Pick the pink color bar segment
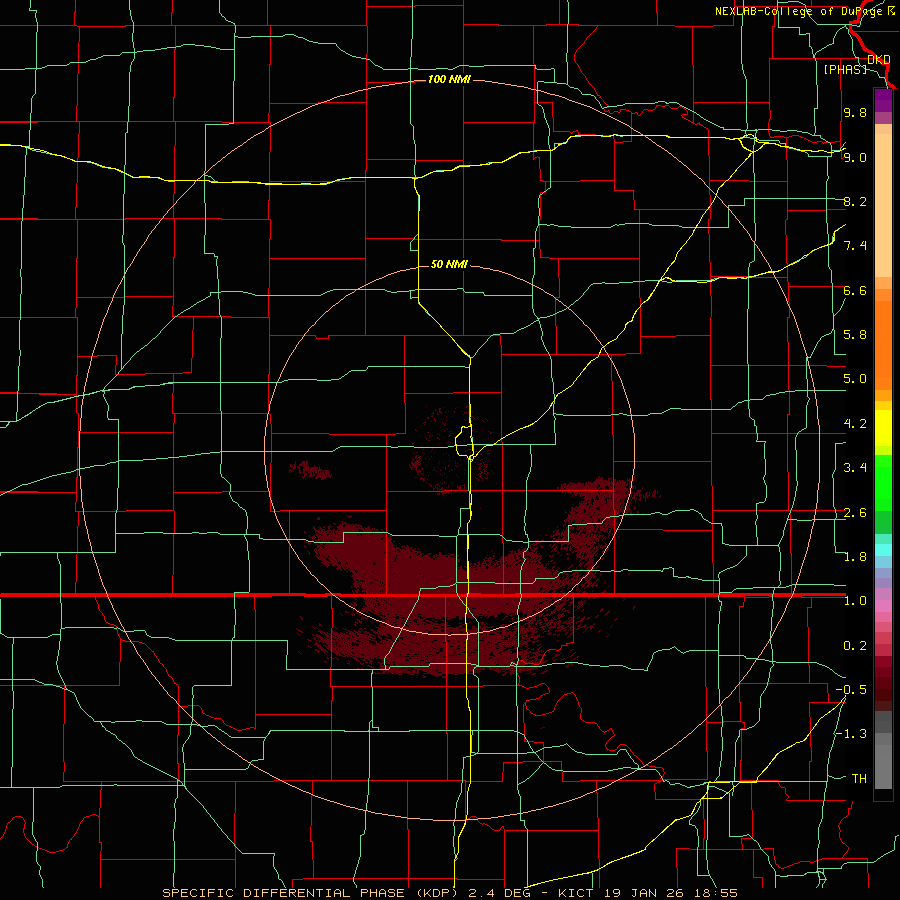This screenshot has width=900, height=900. (883, 606)
